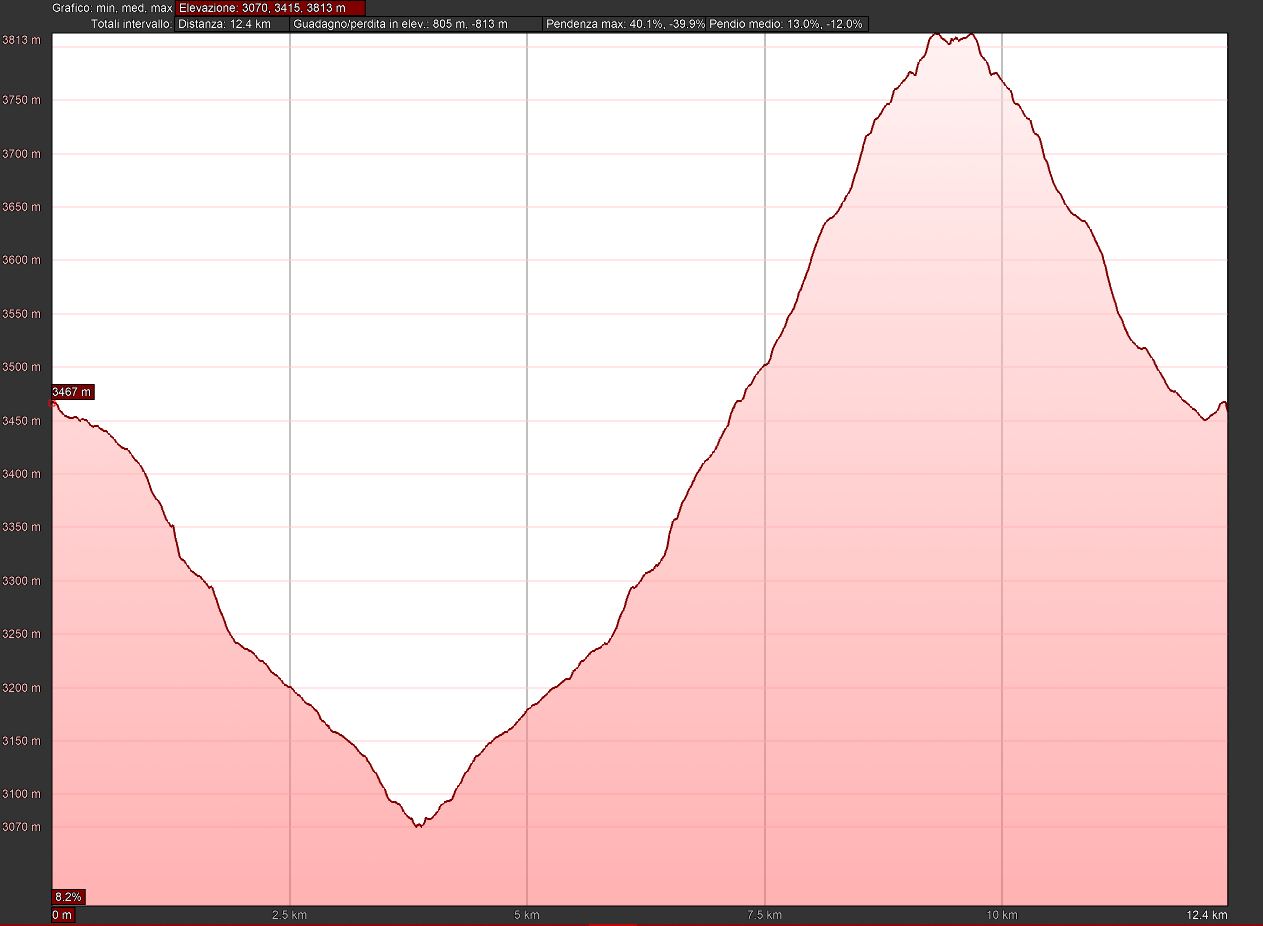Click the Pendenza max 40.1% readout

click(626, 24)
